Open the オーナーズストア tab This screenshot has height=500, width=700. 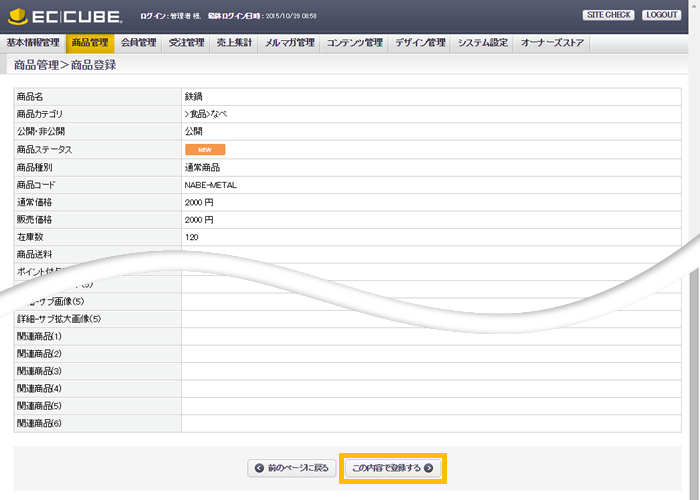pyautogui.click(x=553, y=43)
